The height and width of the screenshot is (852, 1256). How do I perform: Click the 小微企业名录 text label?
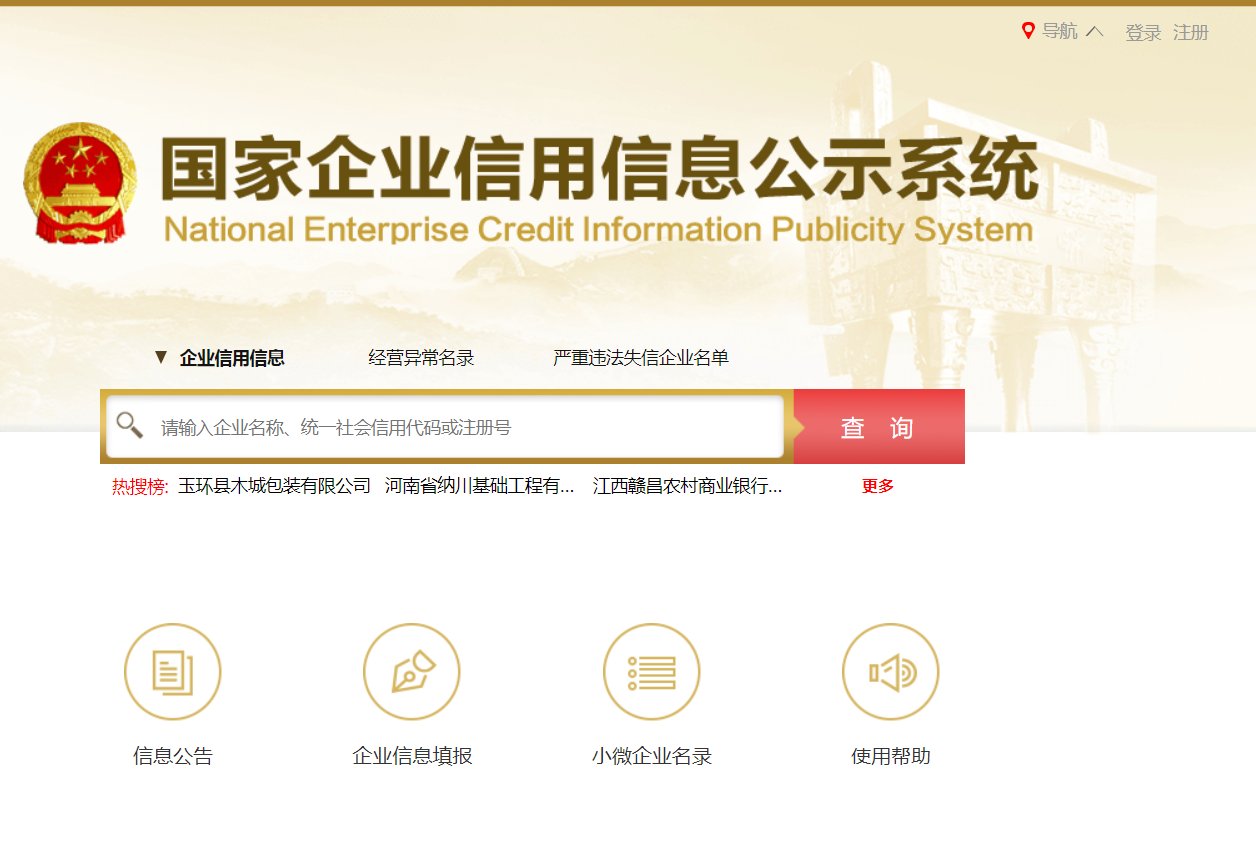[x=652, y=756]
